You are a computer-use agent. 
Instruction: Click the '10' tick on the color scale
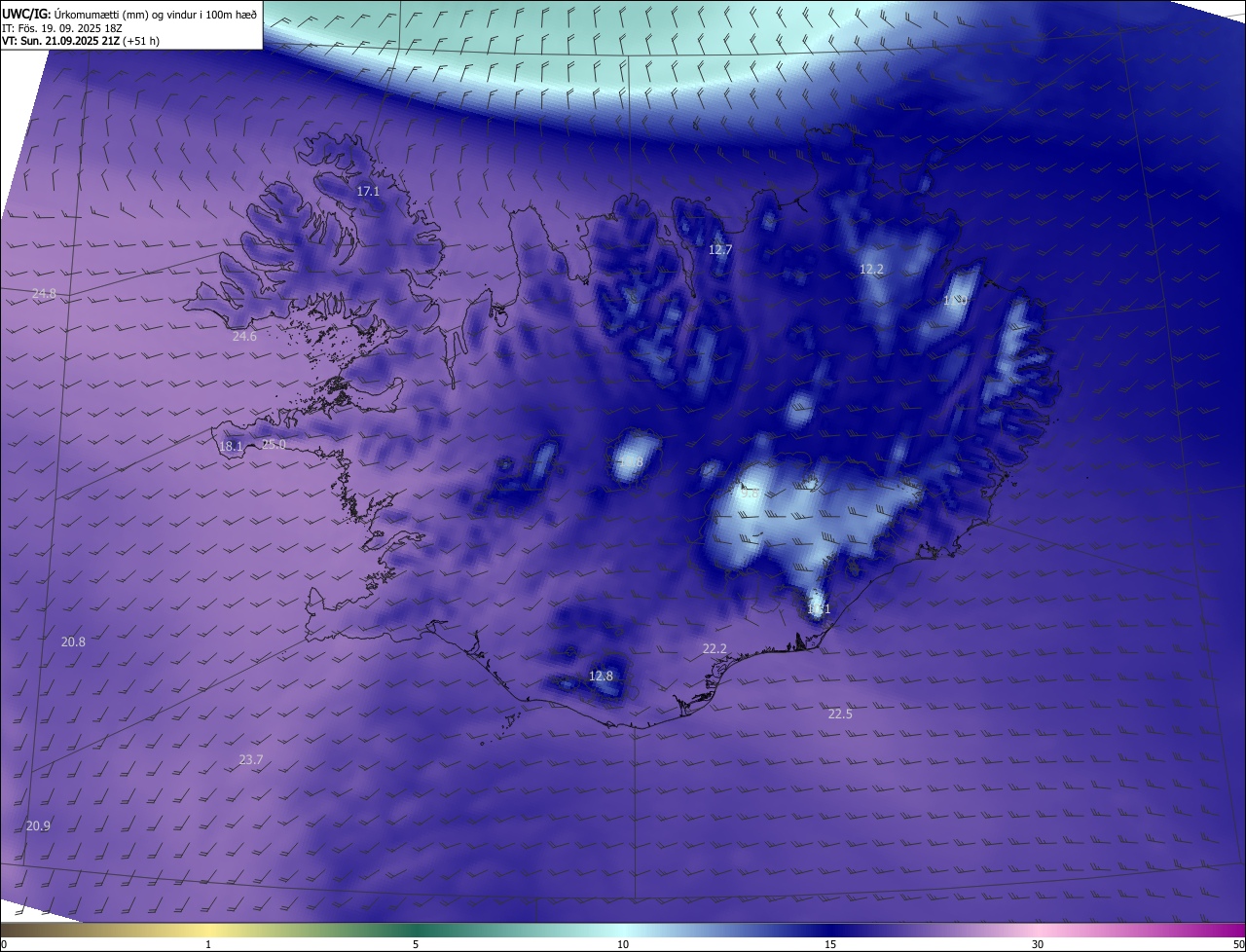623,944
